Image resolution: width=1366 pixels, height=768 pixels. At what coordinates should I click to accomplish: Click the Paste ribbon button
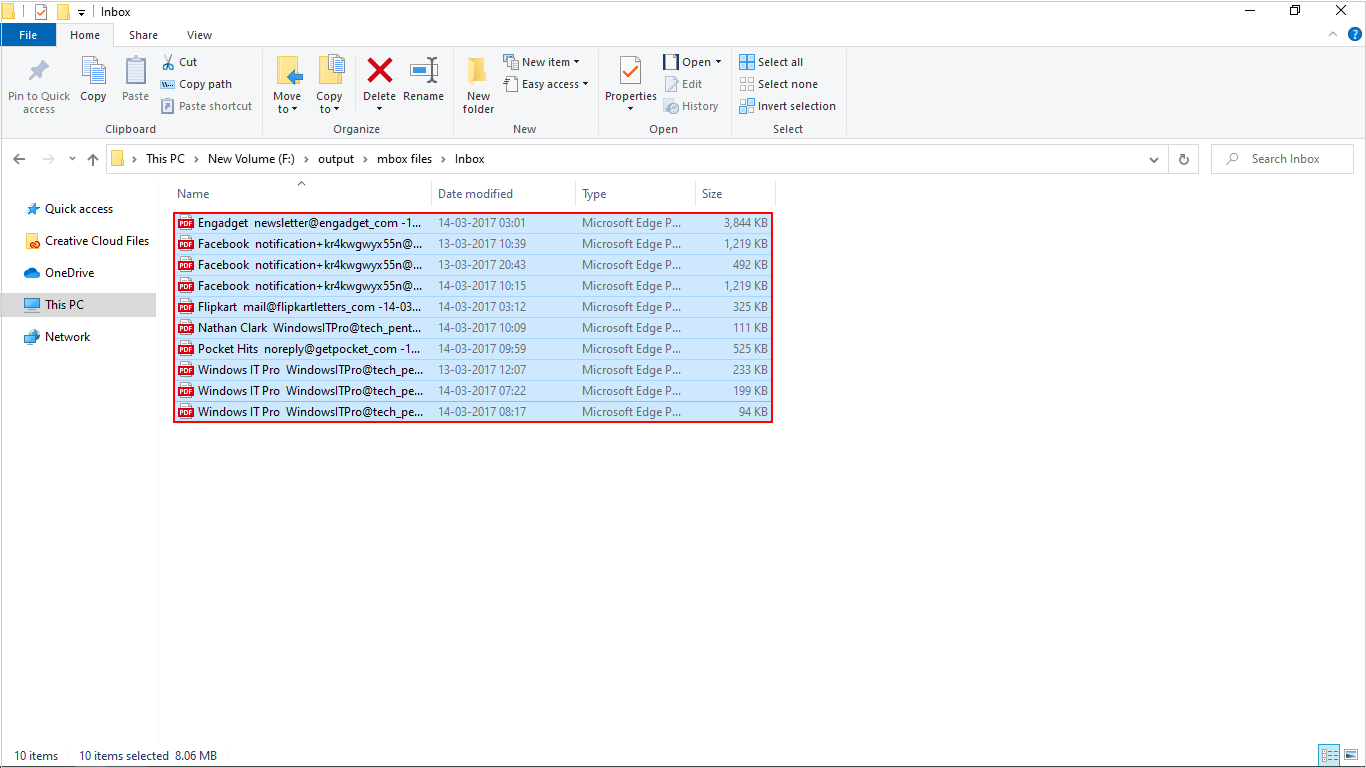pos(135,80)
